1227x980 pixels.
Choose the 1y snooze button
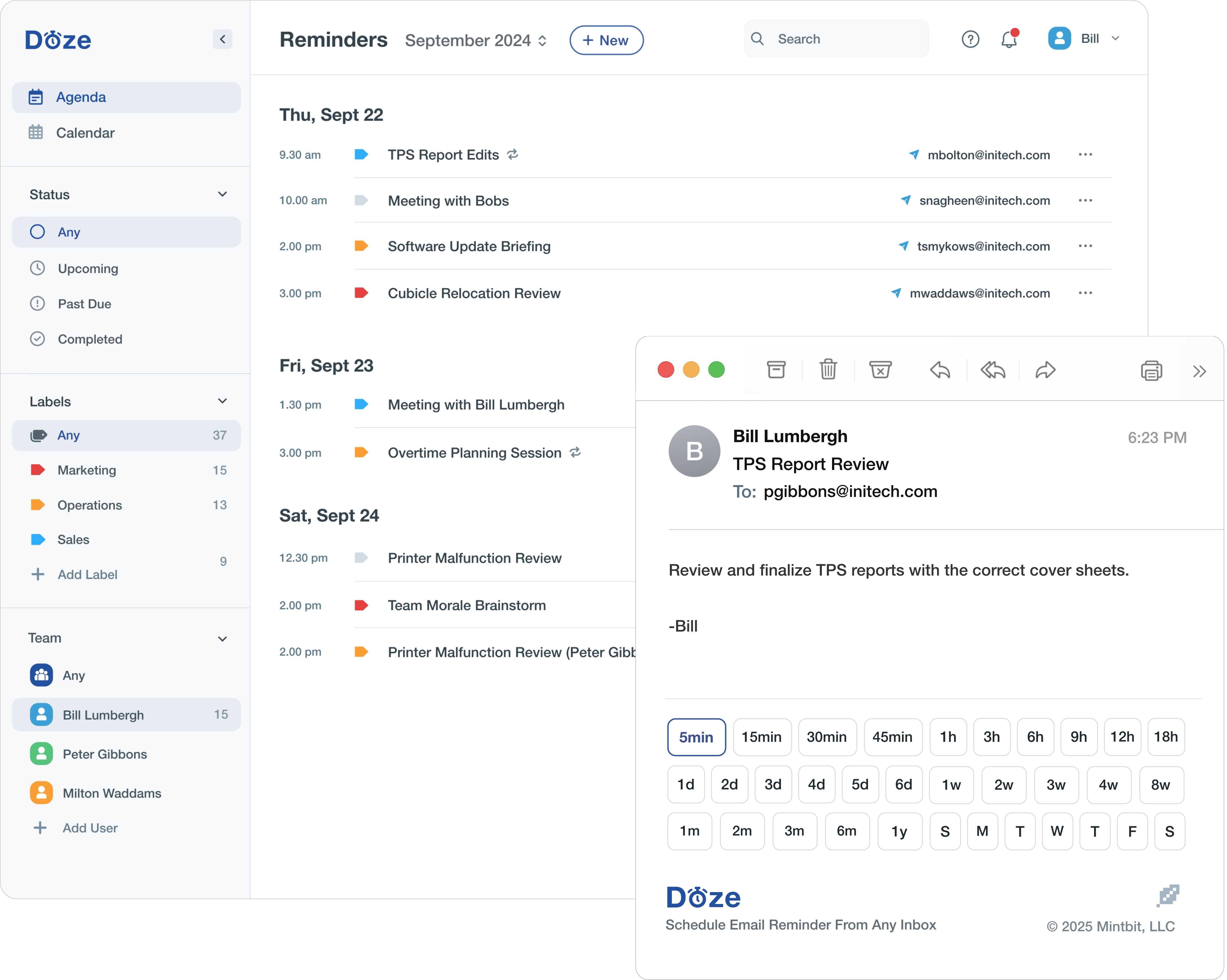pos(899,831)
